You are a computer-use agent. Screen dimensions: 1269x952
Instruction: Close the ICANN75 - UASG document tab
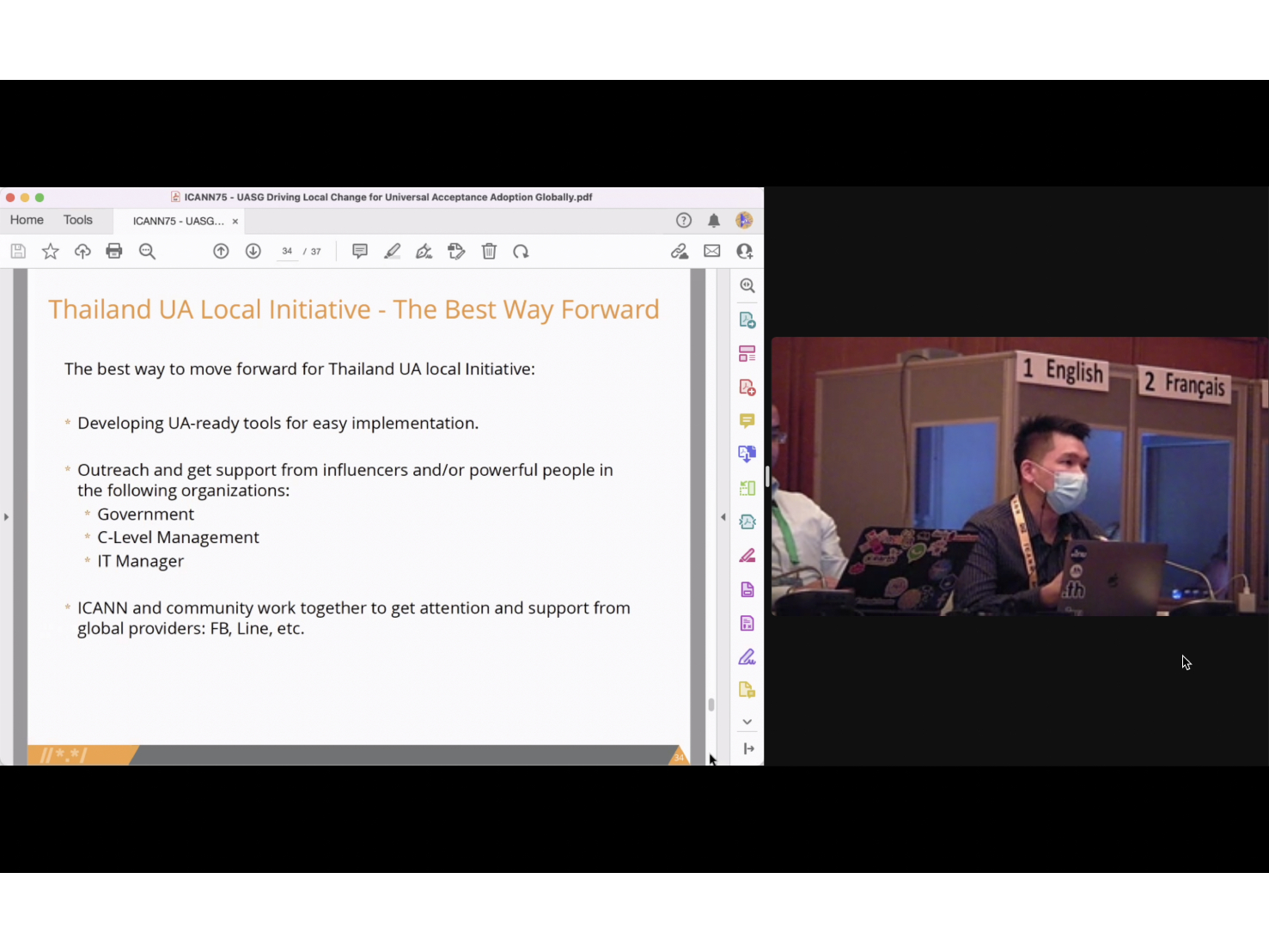pyautogui.click(x=235, y=221)
